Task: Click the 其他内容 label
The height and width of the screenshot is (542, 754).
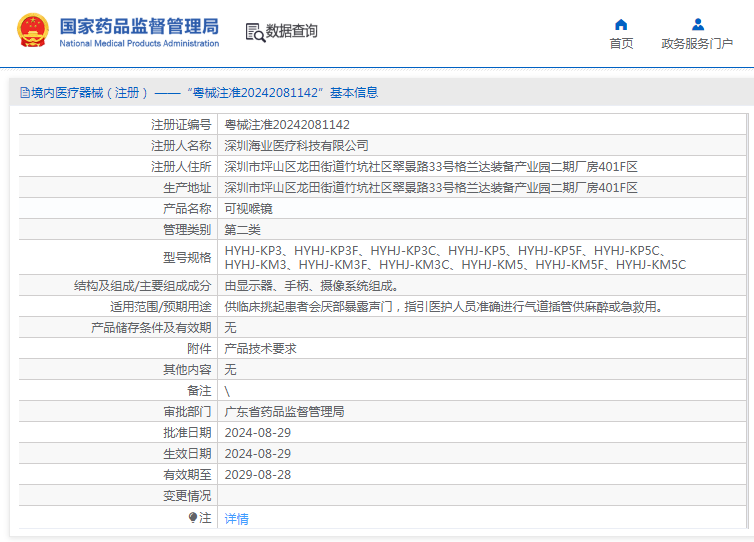Action: (187, 369)
